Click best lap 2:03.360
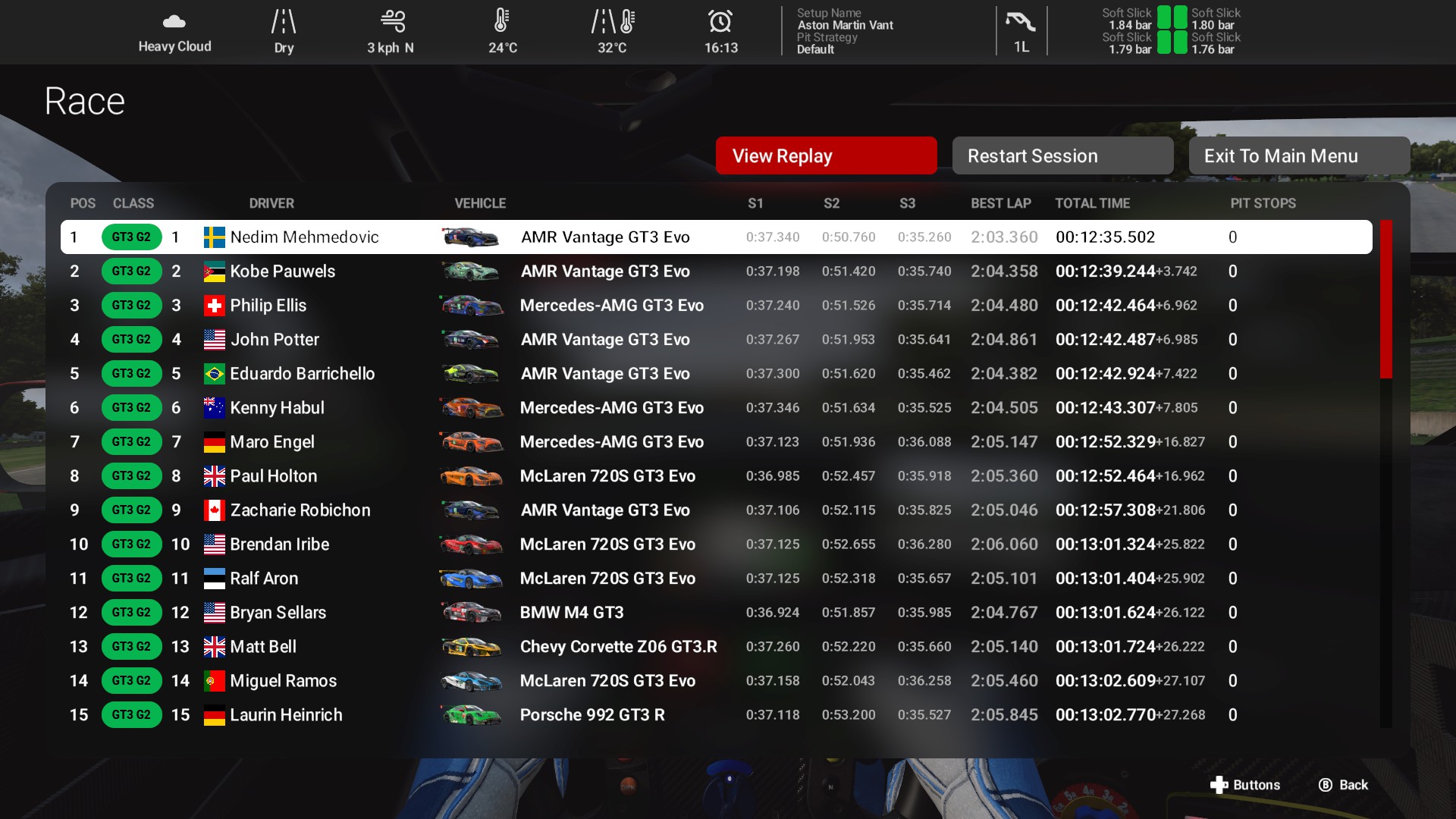1456x819 pixels. 1004,237
